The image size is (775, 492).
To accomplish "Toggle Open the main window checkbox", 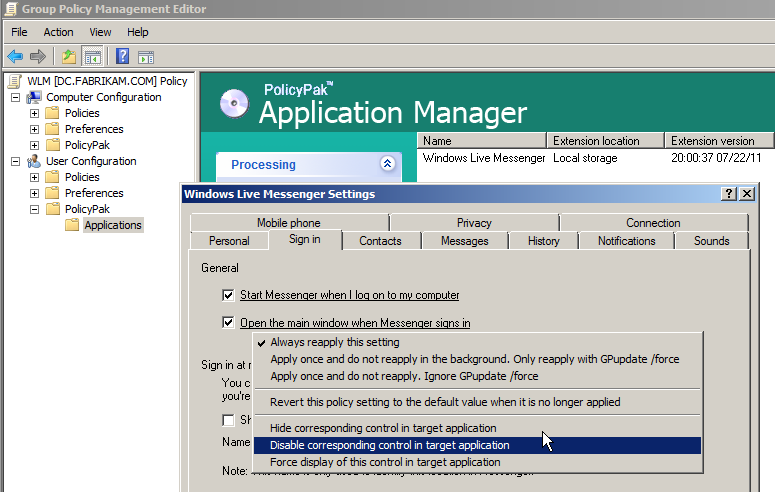I will pos(229,323).
